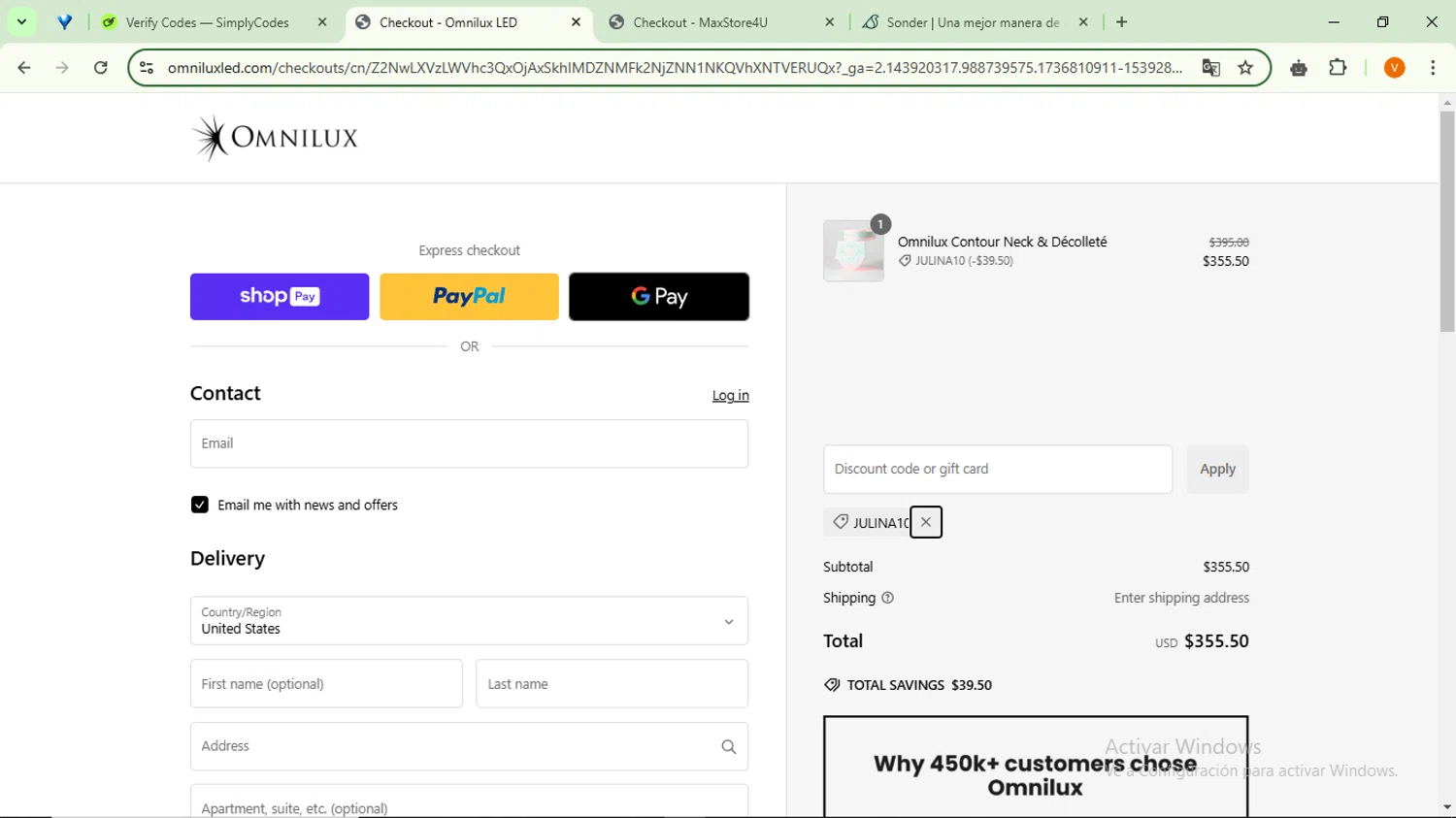The width and height of the screenshot is (1456, 818).
Task: Click the scrollbar down arrow
Action: point(1446,807)
